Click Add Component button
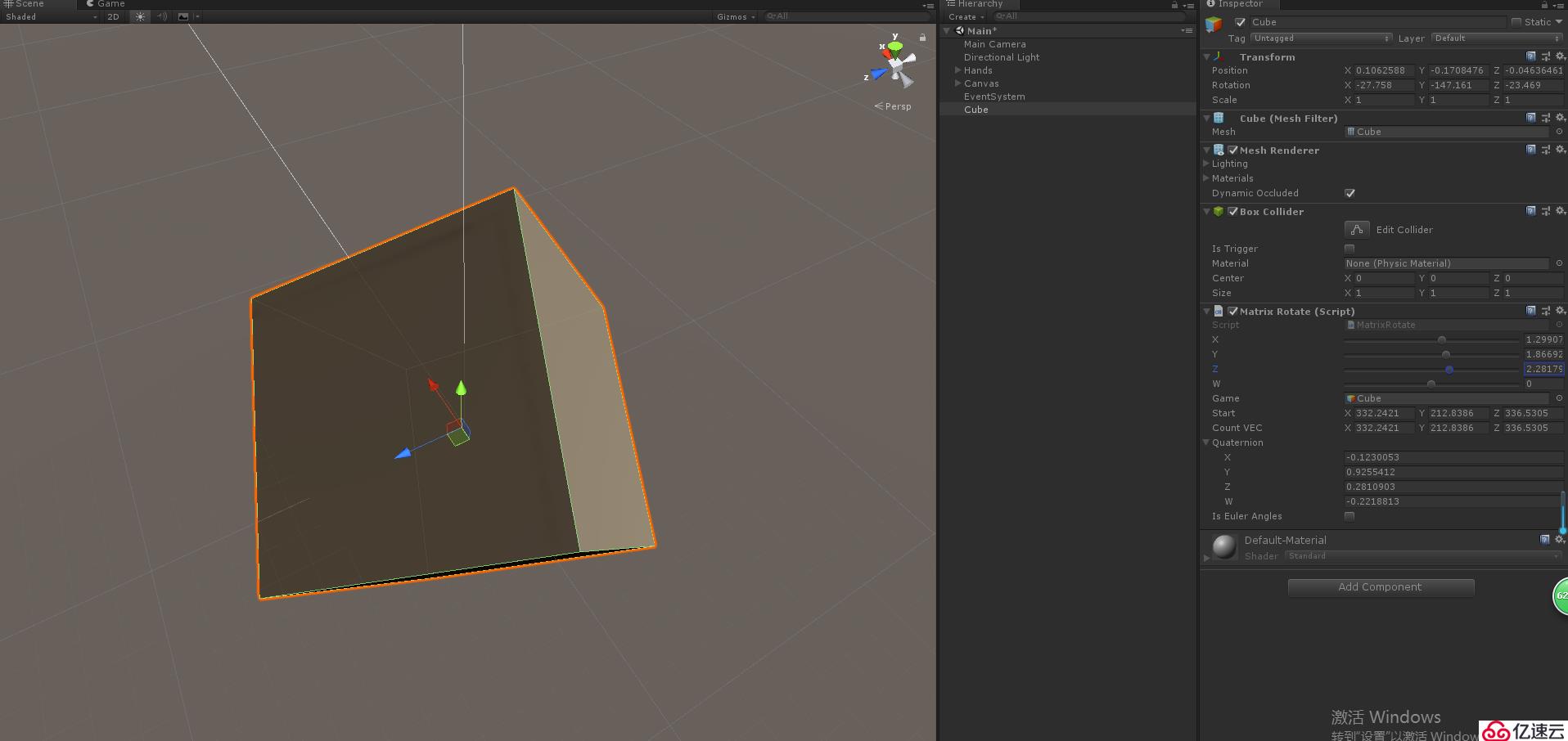Image resolution: width=1568 pixels, height=741 pixels. [1381, 587]
